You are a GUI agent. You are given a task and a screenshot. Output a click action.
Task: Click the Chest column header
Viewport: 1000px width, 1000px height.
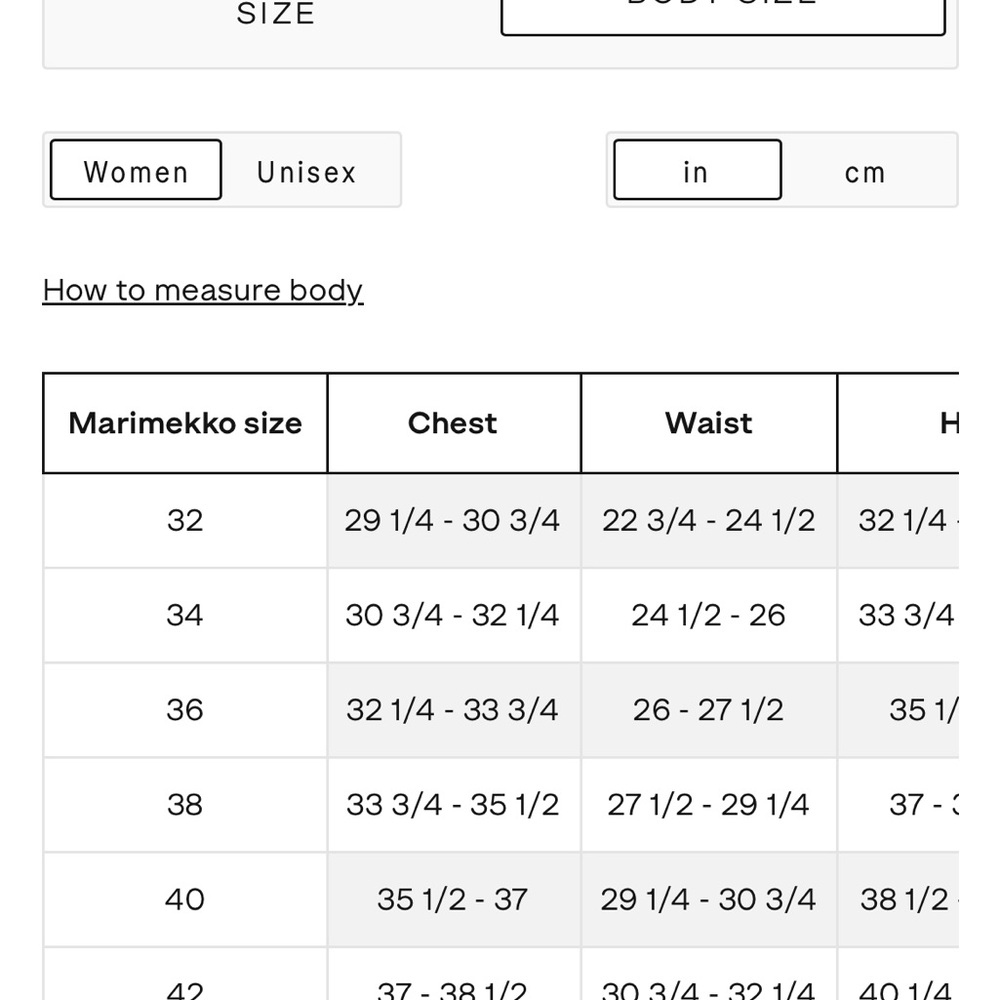click(x=454, y=423)
